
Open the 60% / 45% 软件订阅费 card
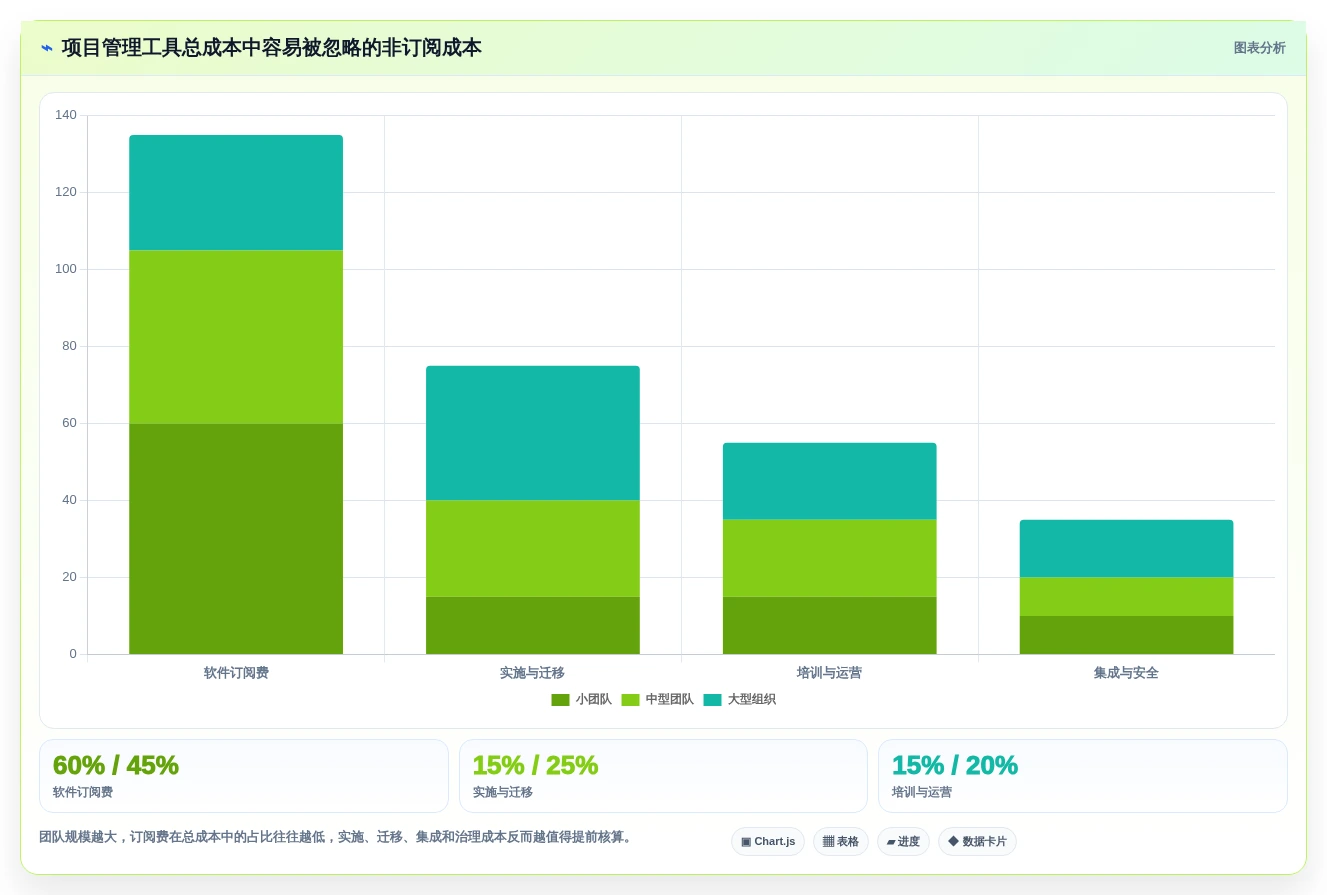click(244, 776)
